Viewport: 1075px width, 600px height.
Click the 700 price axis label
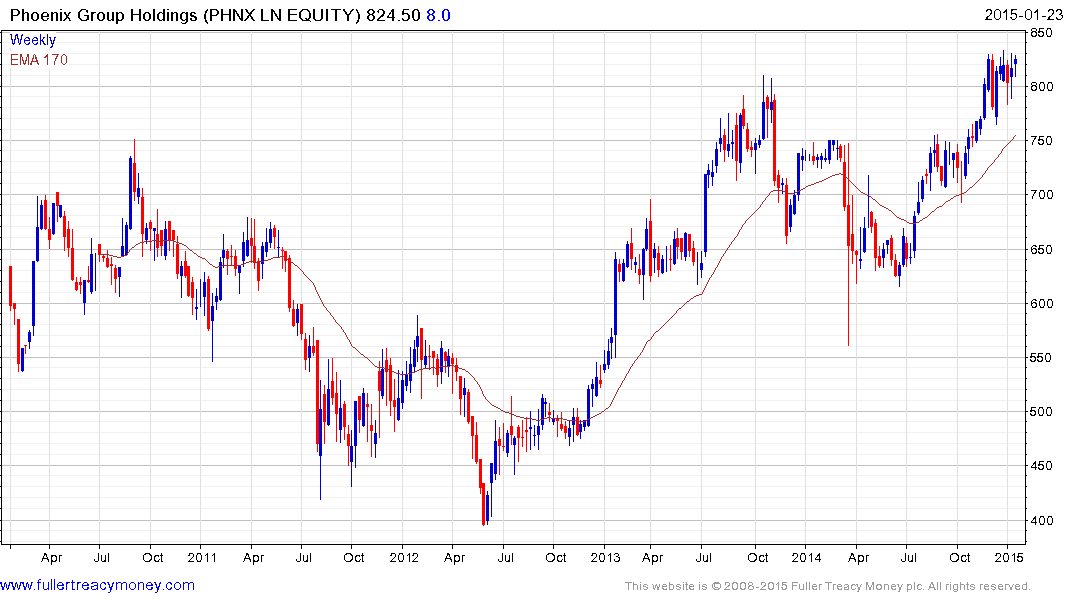click(1041, 195)
